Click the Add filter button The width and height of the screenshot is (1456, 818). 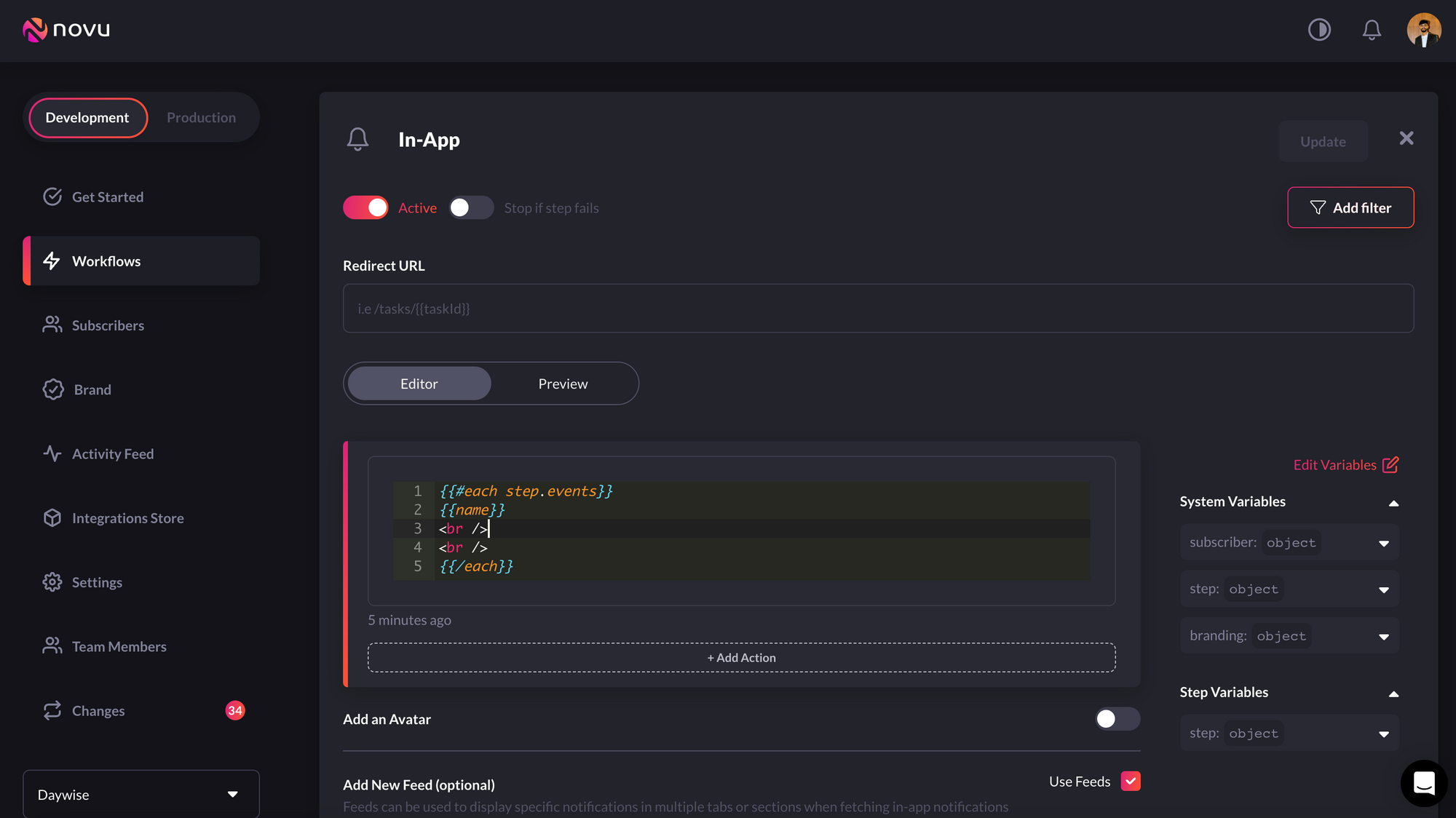click(1350, 207)
